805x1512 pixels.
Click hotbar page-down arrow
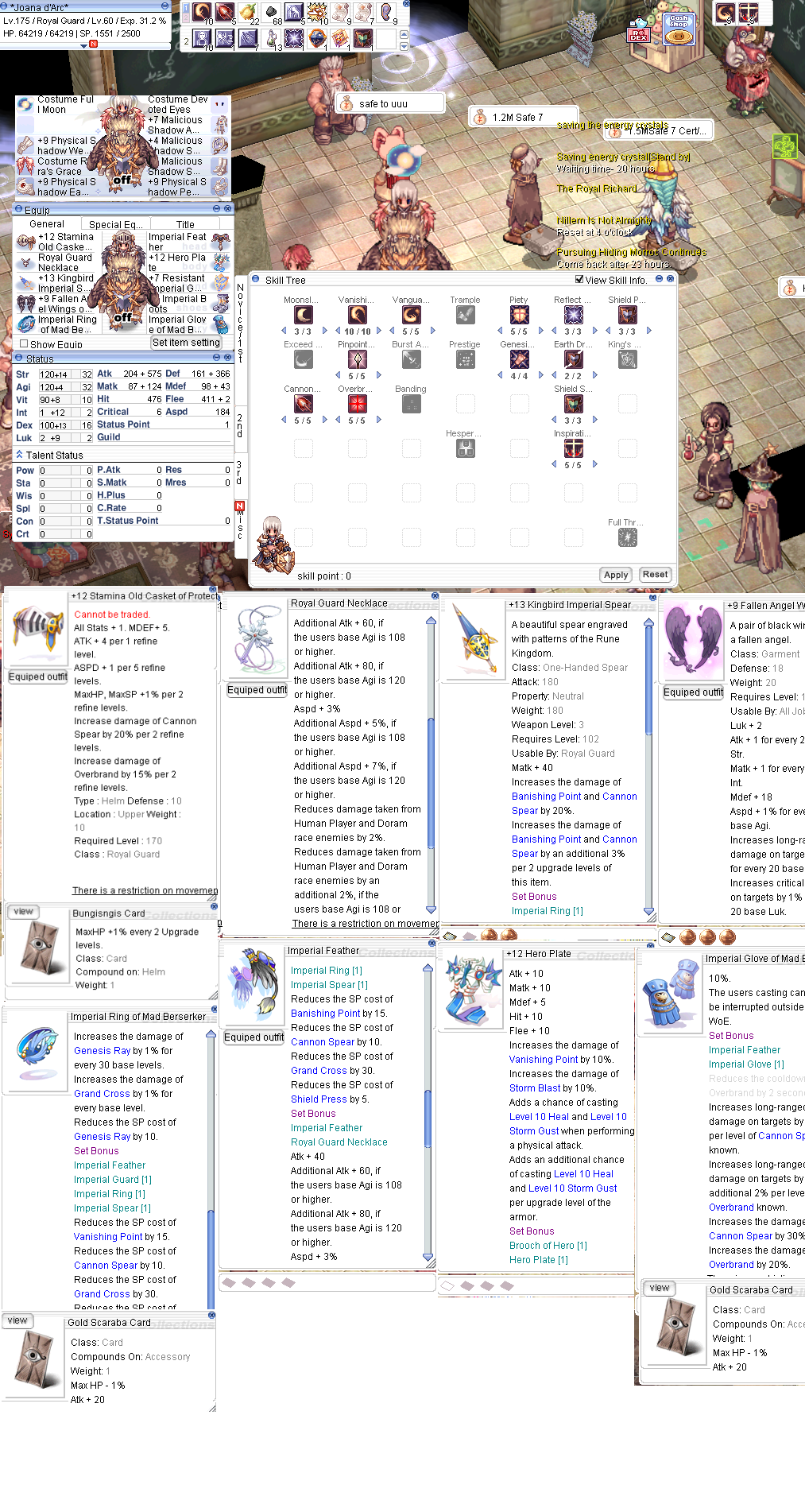(x=404, y=46)
